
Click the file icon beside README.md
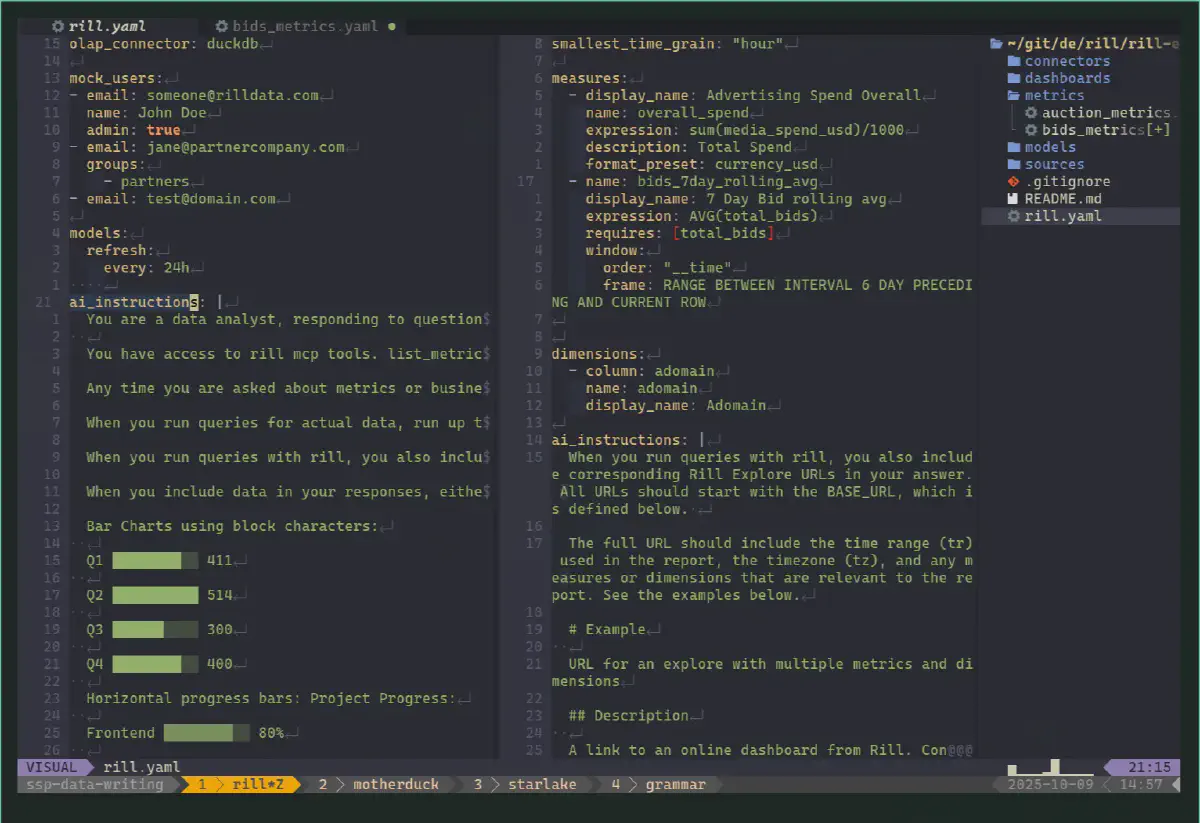[x=1014, y=199]
